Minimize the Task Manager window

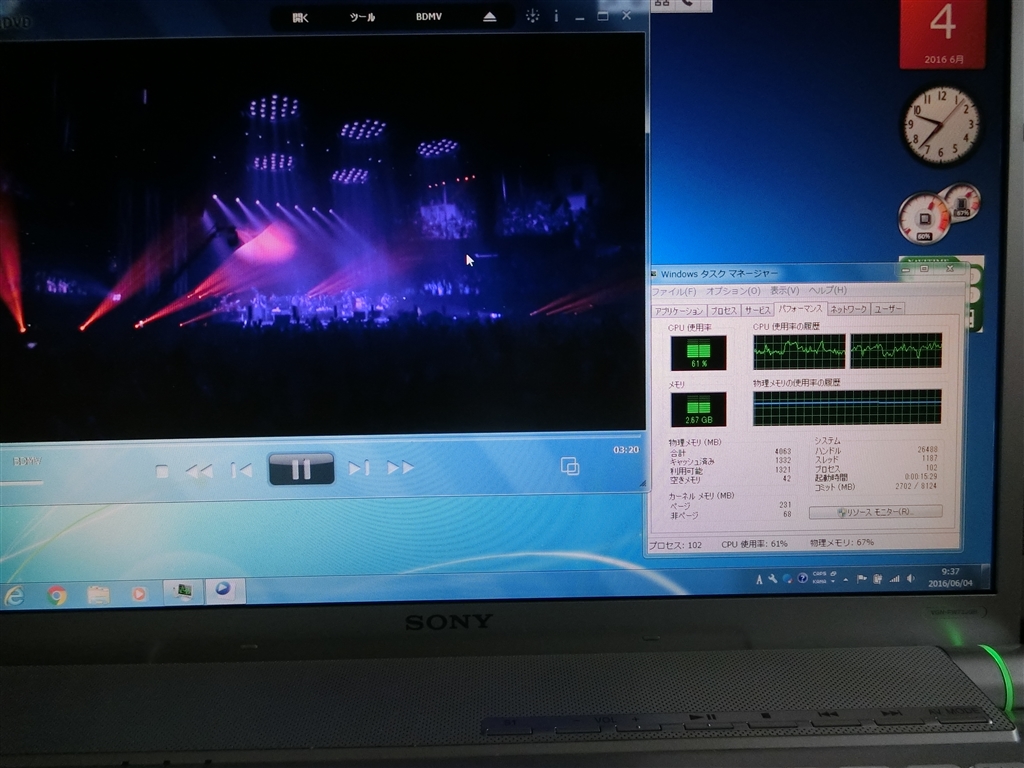click(x=906, y=269)
